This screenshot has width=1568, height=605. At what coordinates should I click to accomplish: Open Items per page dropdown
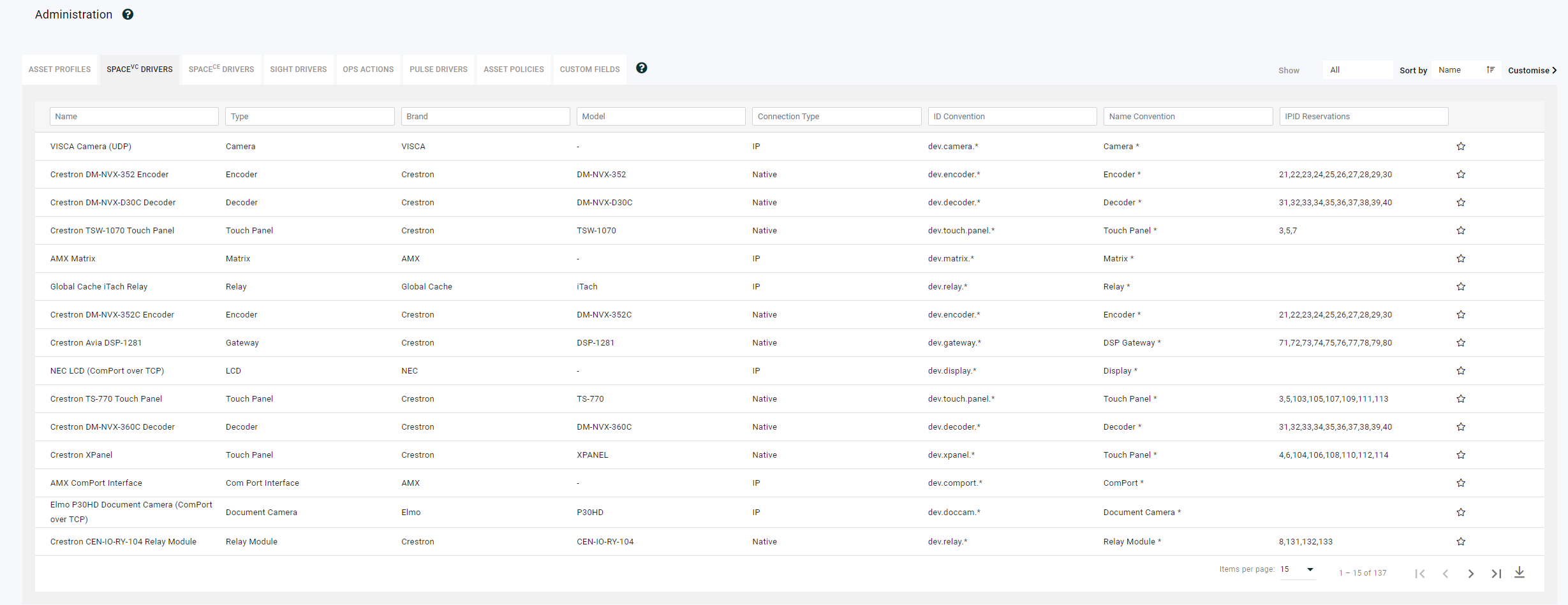pos(1297,569)
